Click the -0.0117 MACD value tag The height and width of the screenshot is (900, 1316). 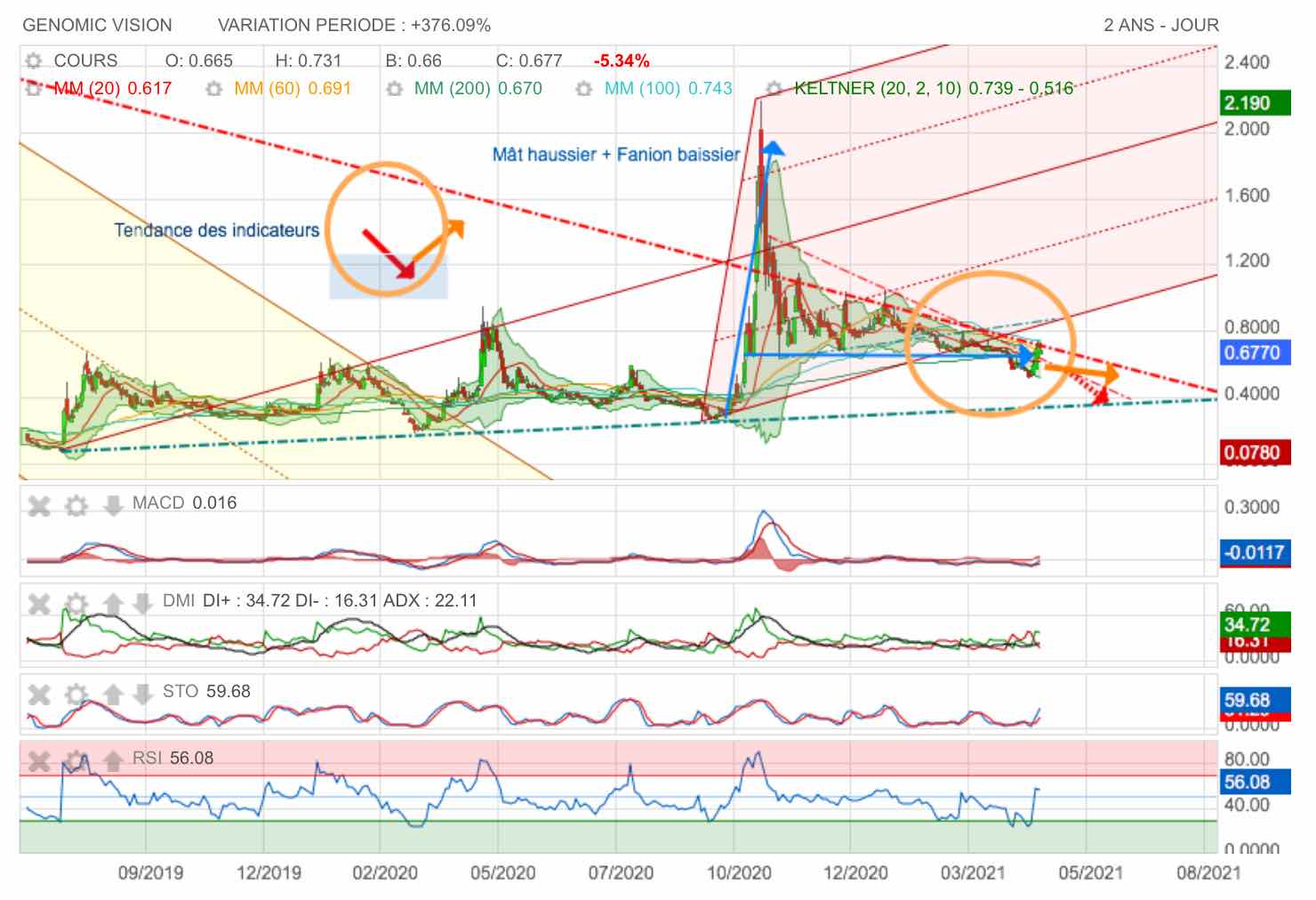point(1255,552)
